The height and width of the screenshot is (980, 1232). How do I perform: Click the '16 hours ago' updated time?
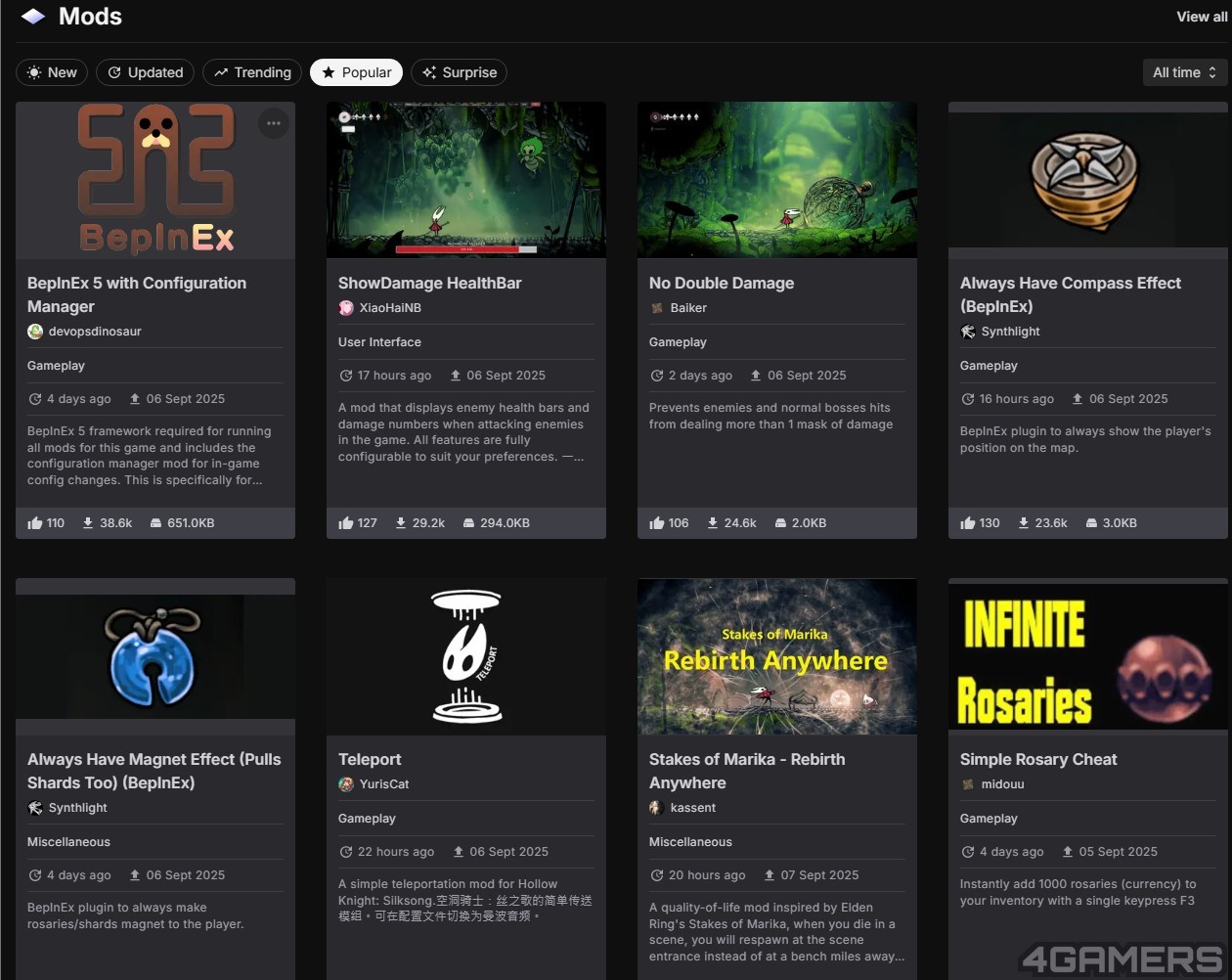coord(1017,399)
